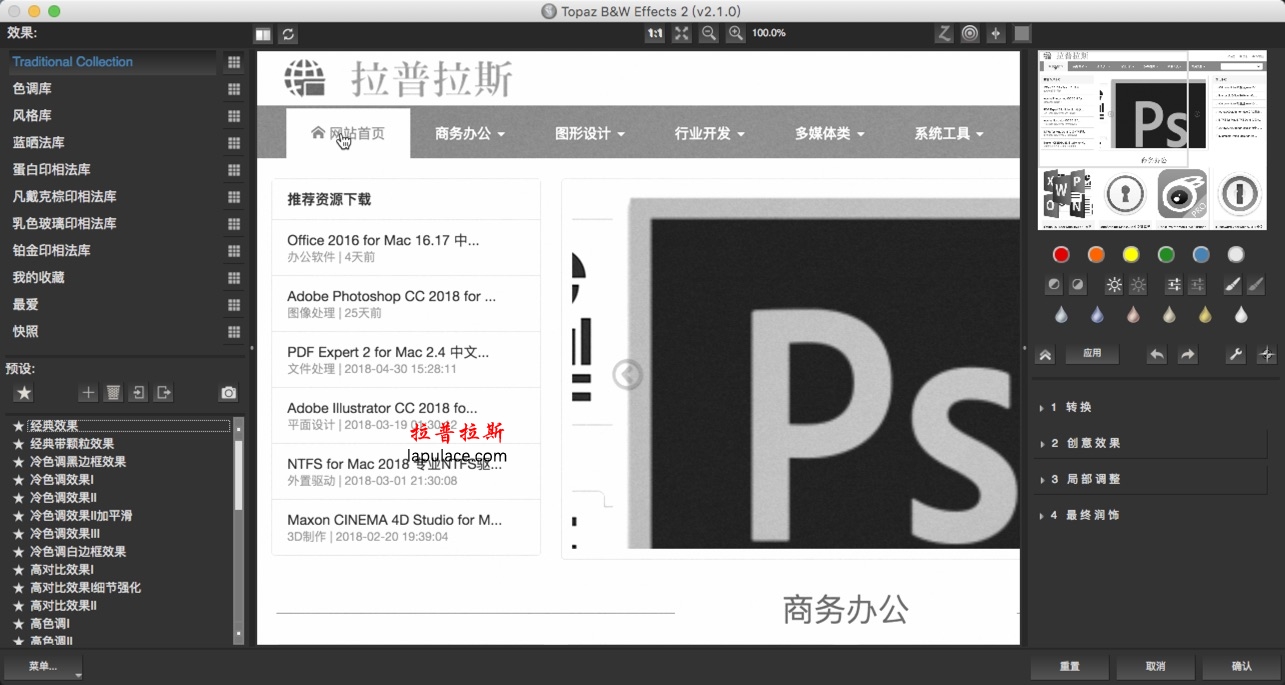Toggle the split-screen preview icon
The width and height of the screenshot is (1285, 685).
(261, 33)
